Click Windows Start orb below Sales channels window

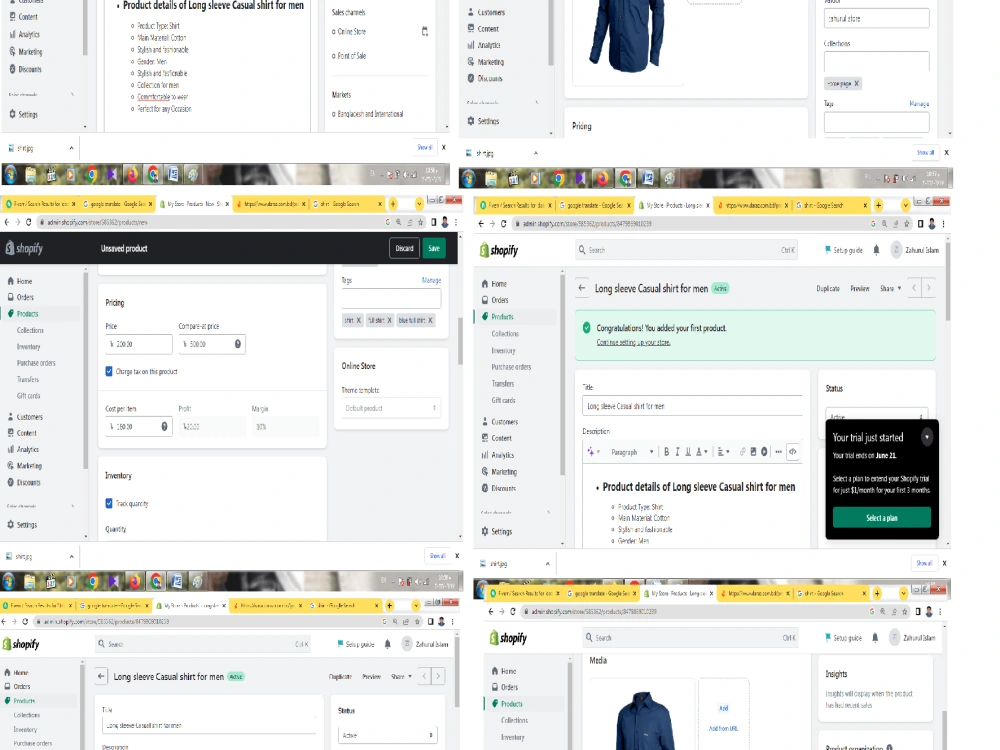pyautogui.click(x=10, y=173)
